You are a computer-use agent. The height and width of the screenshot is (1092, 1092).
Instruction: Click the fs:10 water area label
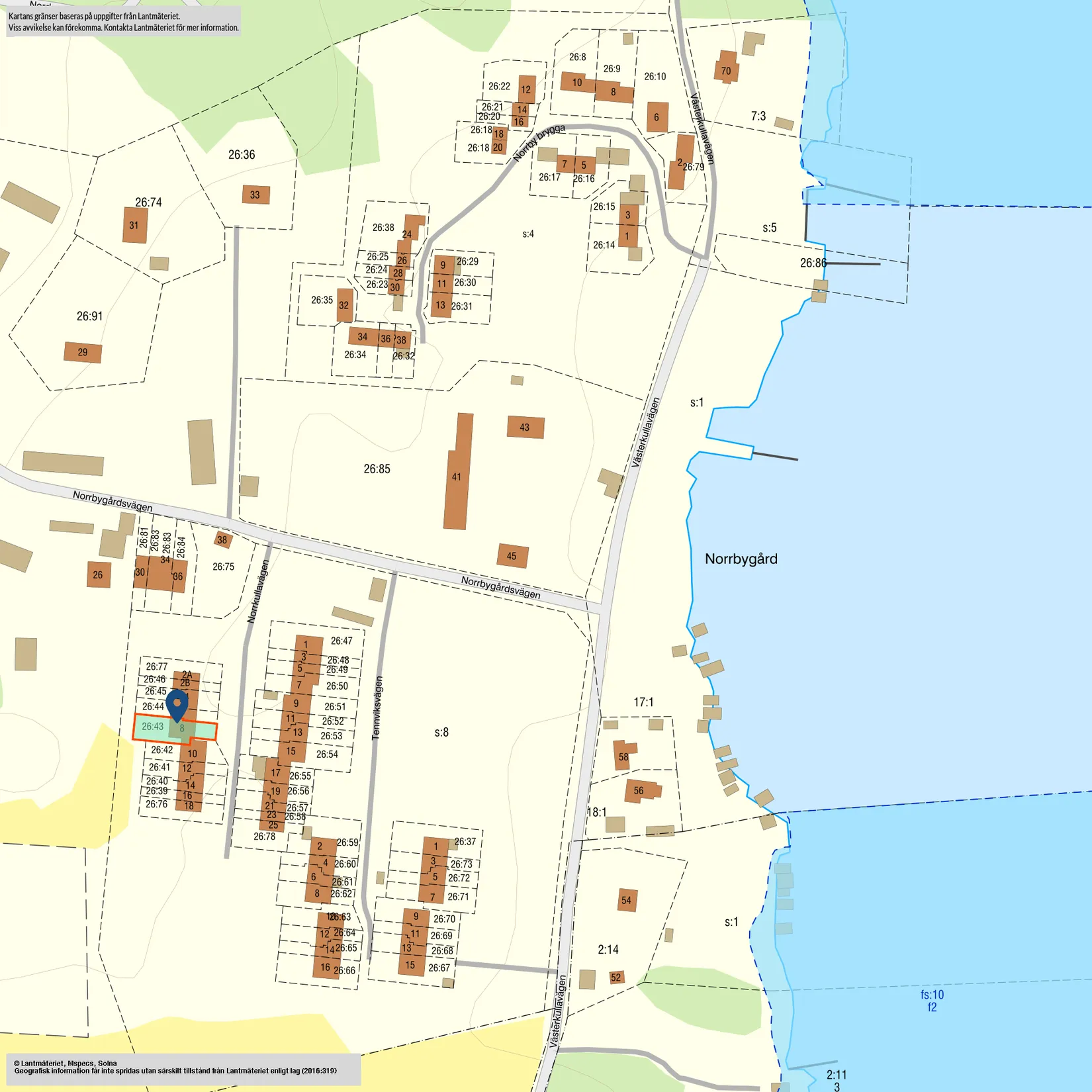click(x=932, y=995)
